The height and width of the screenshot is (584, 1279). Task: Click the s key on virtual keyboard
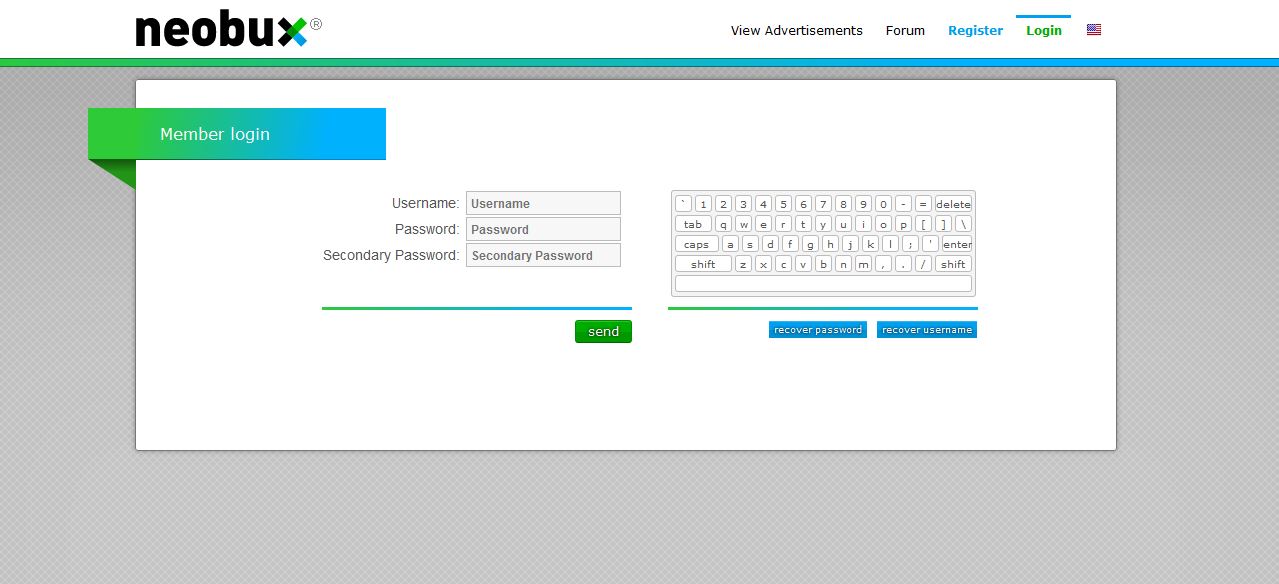point(750,244)
